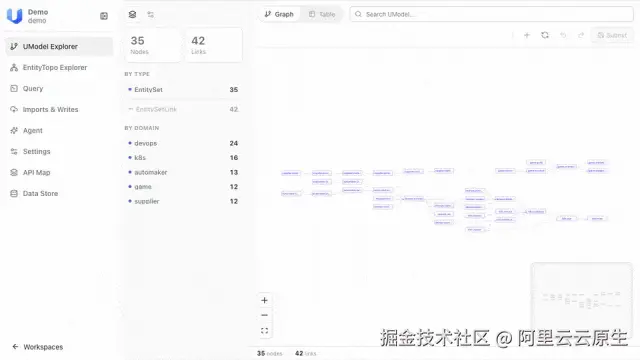Switch to Table view tab
Image resolution: width=640 pixels, height=360 pixels.
point(322,14)
